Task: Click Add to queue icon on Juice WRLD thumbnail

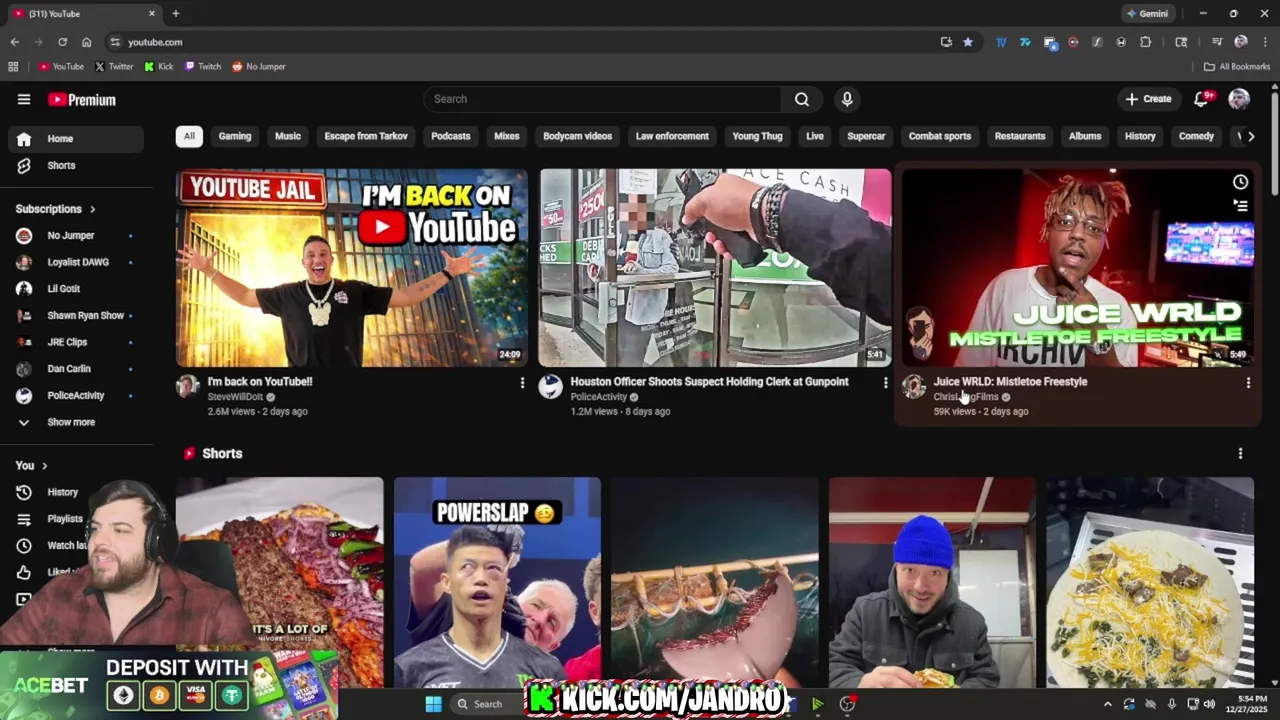Action: [1240, 206]
